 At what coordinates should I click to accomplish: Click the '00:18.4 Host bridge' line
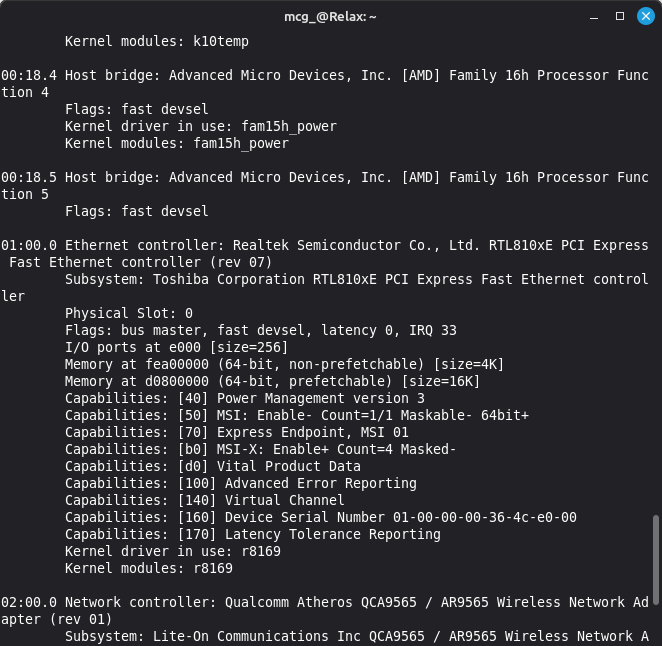coord(325,76)
